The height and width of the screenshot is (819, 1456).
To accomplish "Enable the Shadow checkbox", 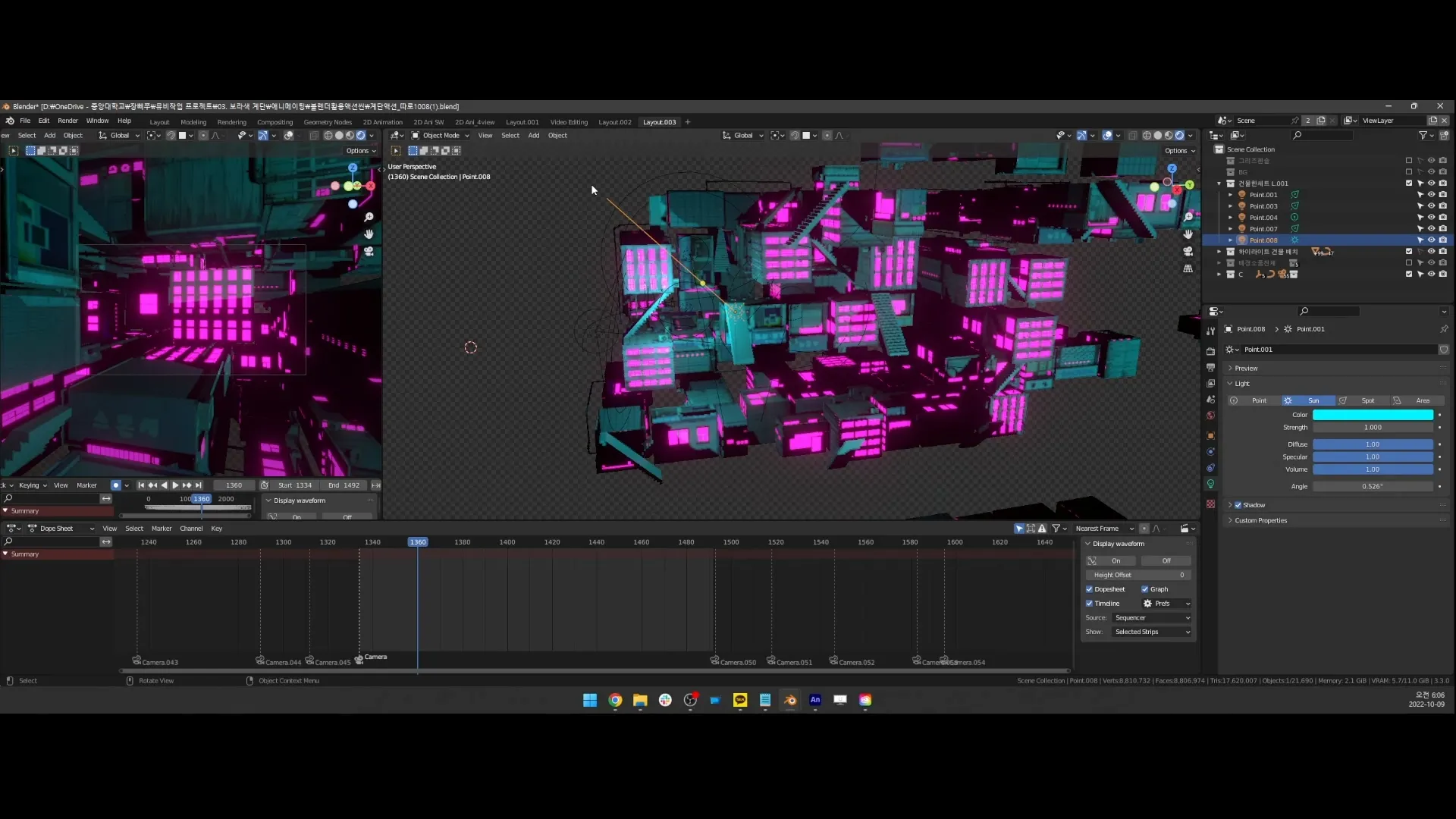I will click(1238, 505).
